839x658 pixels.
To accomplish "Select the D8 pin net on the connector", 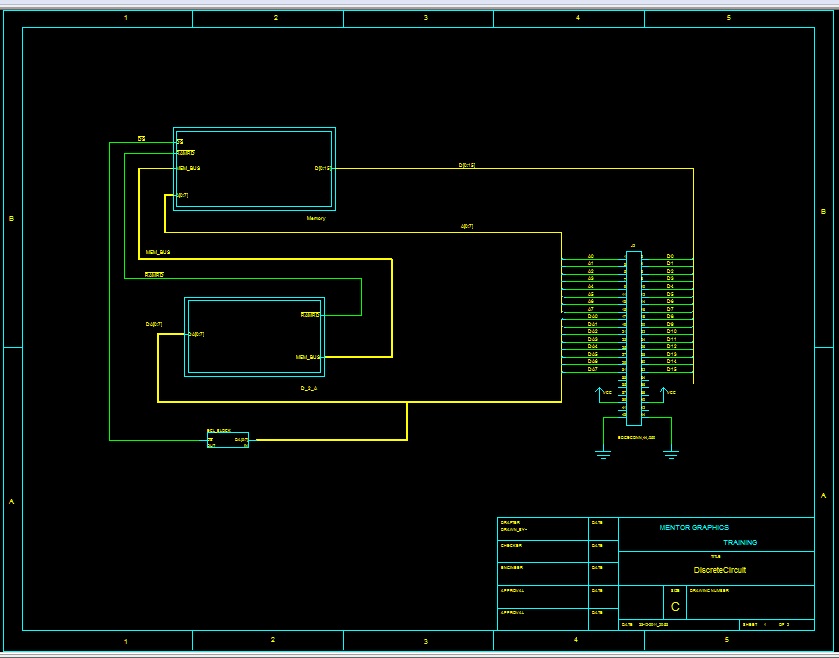I will click(670, 316).
